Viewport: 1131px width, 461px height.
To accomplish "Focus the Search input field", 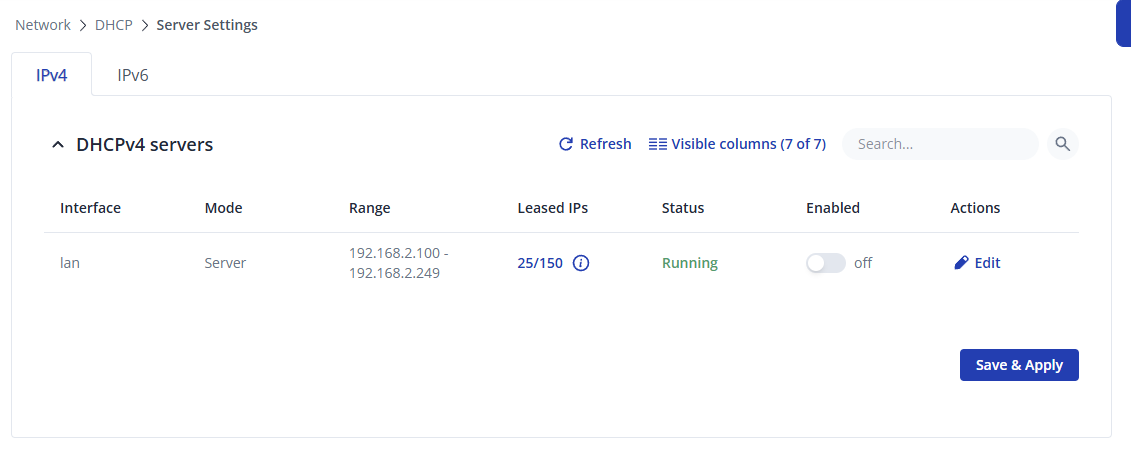I will [x=940, y=144].
